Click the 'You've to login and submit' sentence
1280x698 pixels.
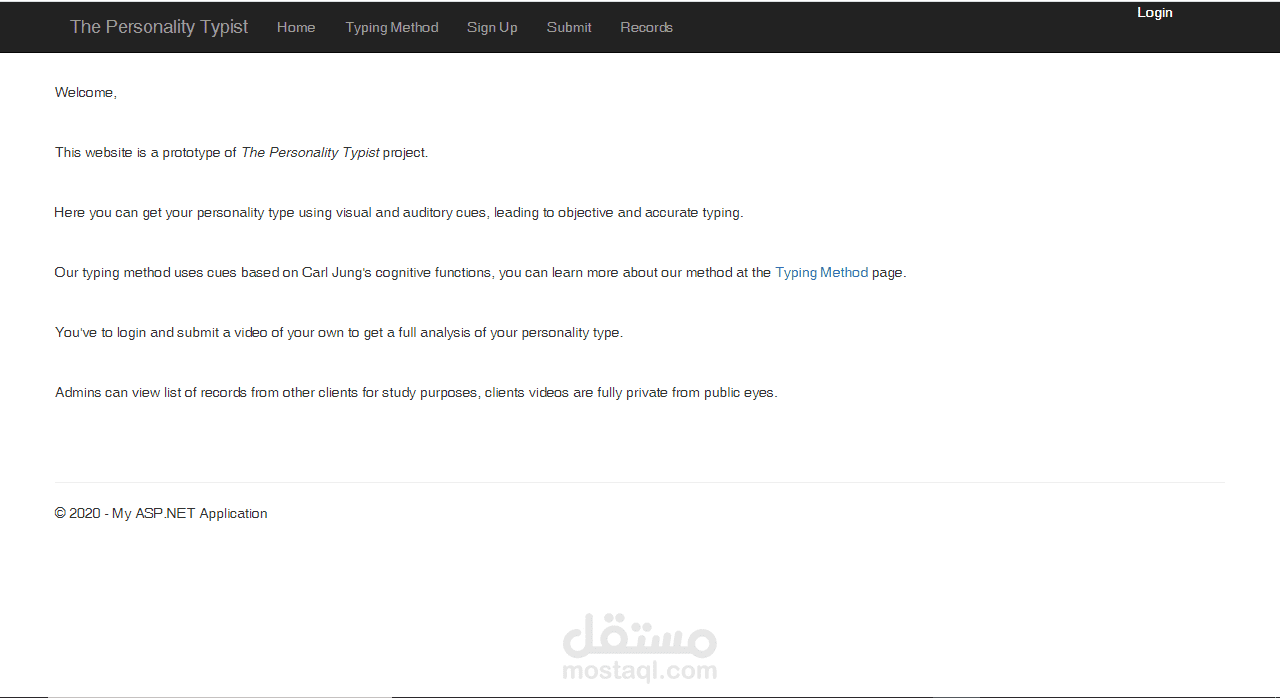[339, 332]
